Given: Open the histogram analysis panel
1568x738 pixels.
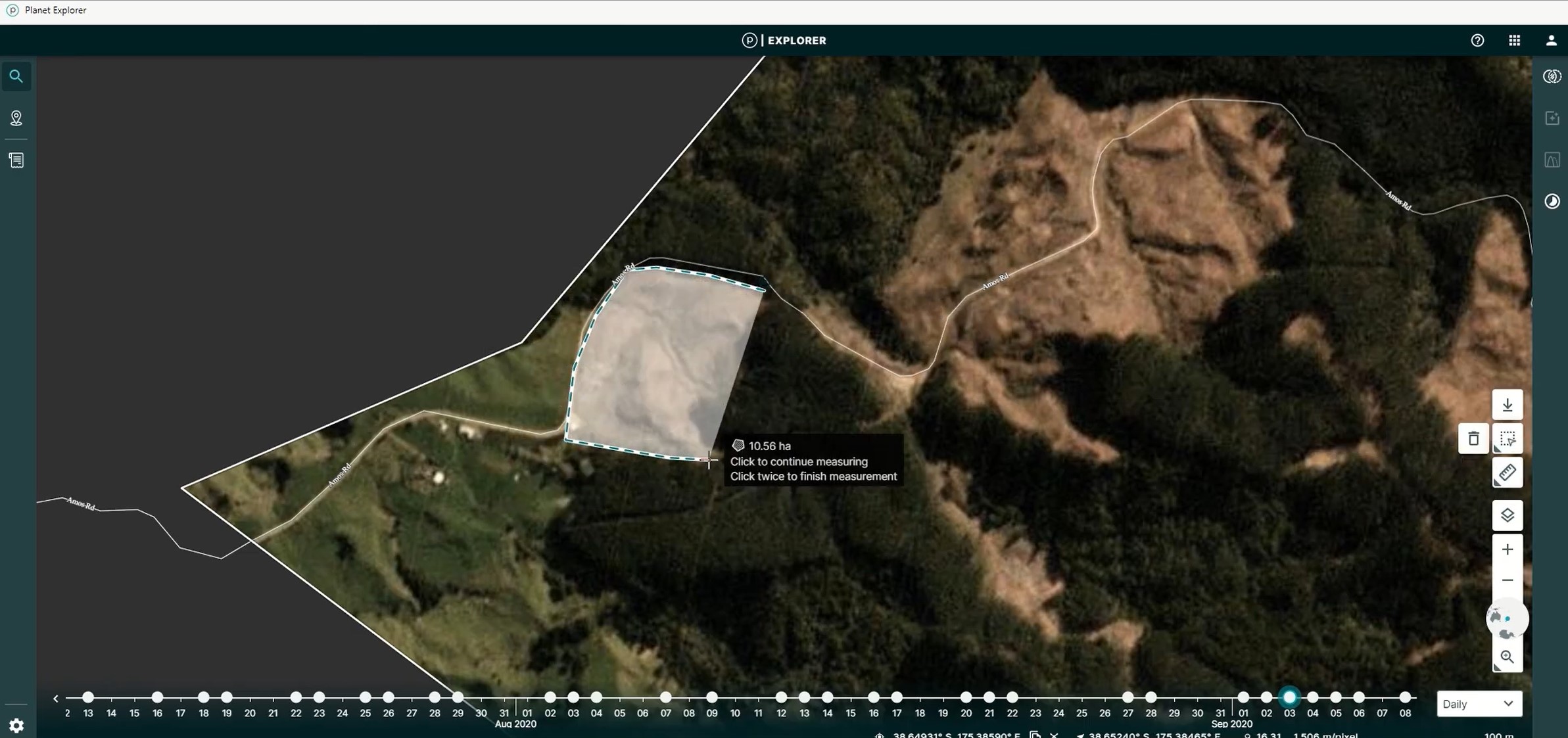Looking at the screenshot, I should (x=1552, y=159).
